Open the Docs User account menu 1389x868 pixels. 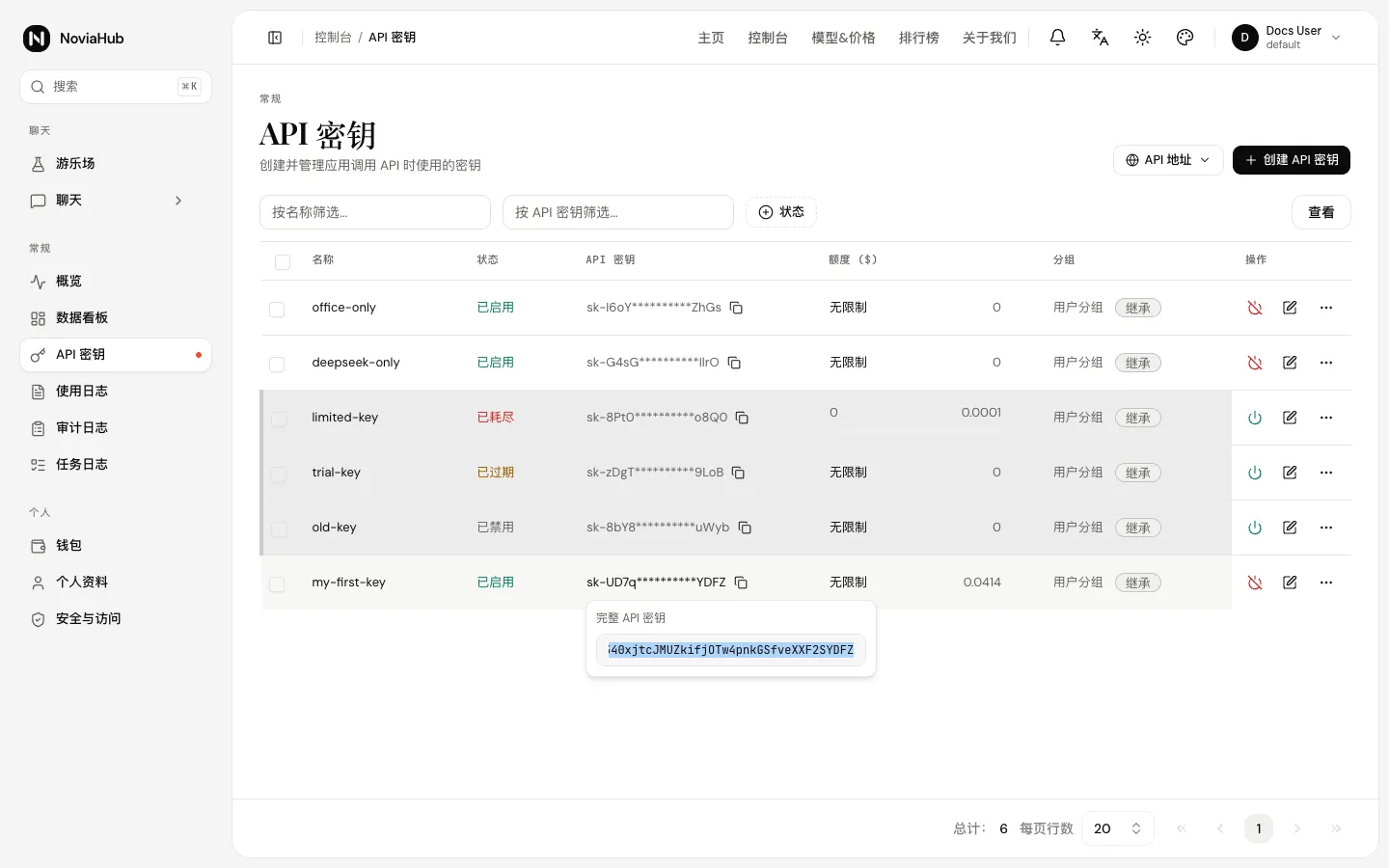click(x=1287, y=38)
